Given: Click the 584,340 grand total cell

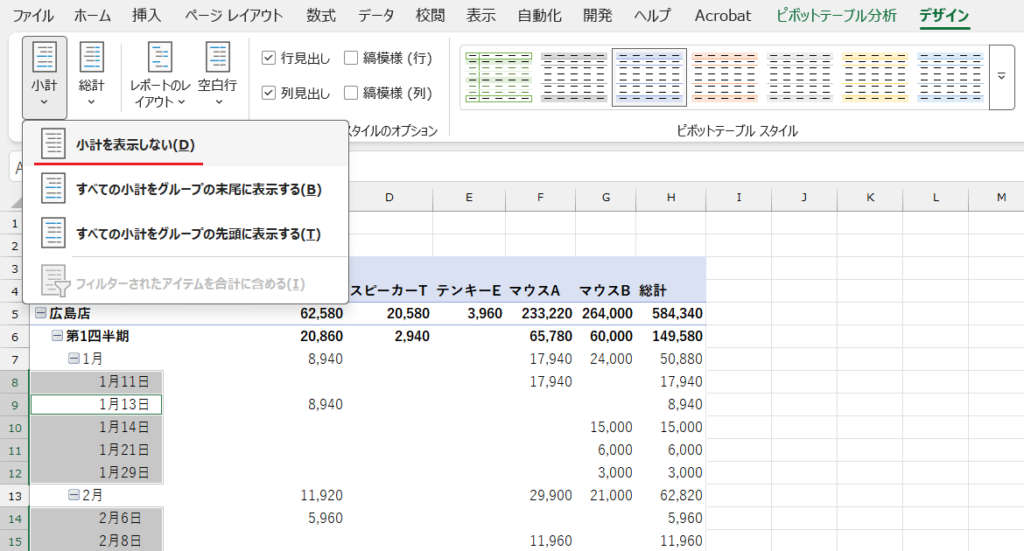Looking at the screenshot, I should (671, 313).
